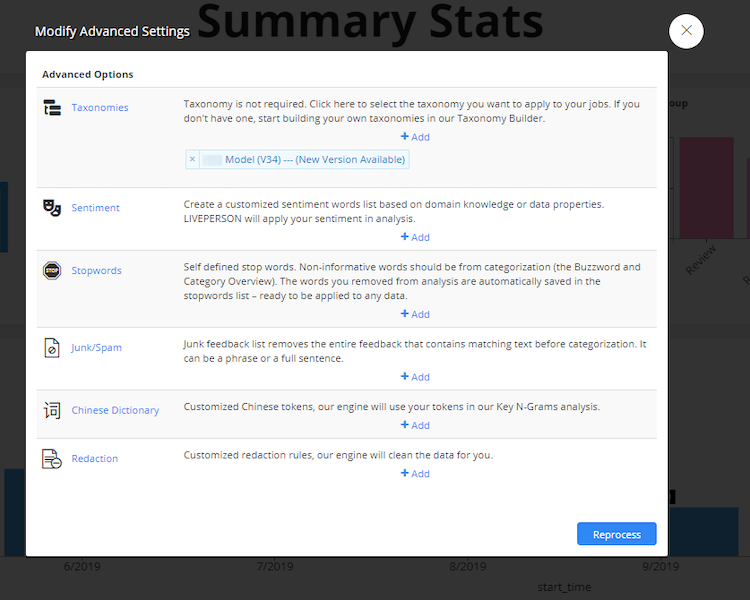The height and width of the screenshot is (600, 750).
Task: Click the Junk/Spam document icon
Action: coord(52,348)
